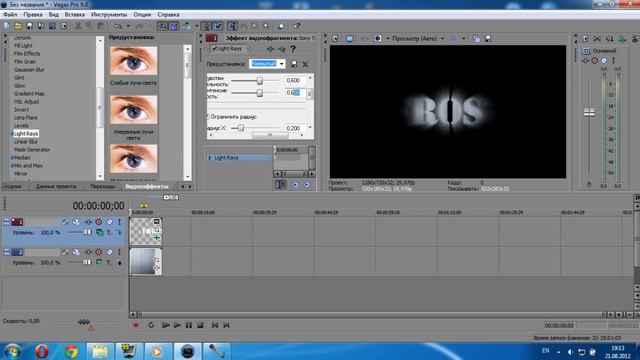The image size is (640, 360).
Task: Save preview snapshot to file icon
Action: tap(488, 38)
